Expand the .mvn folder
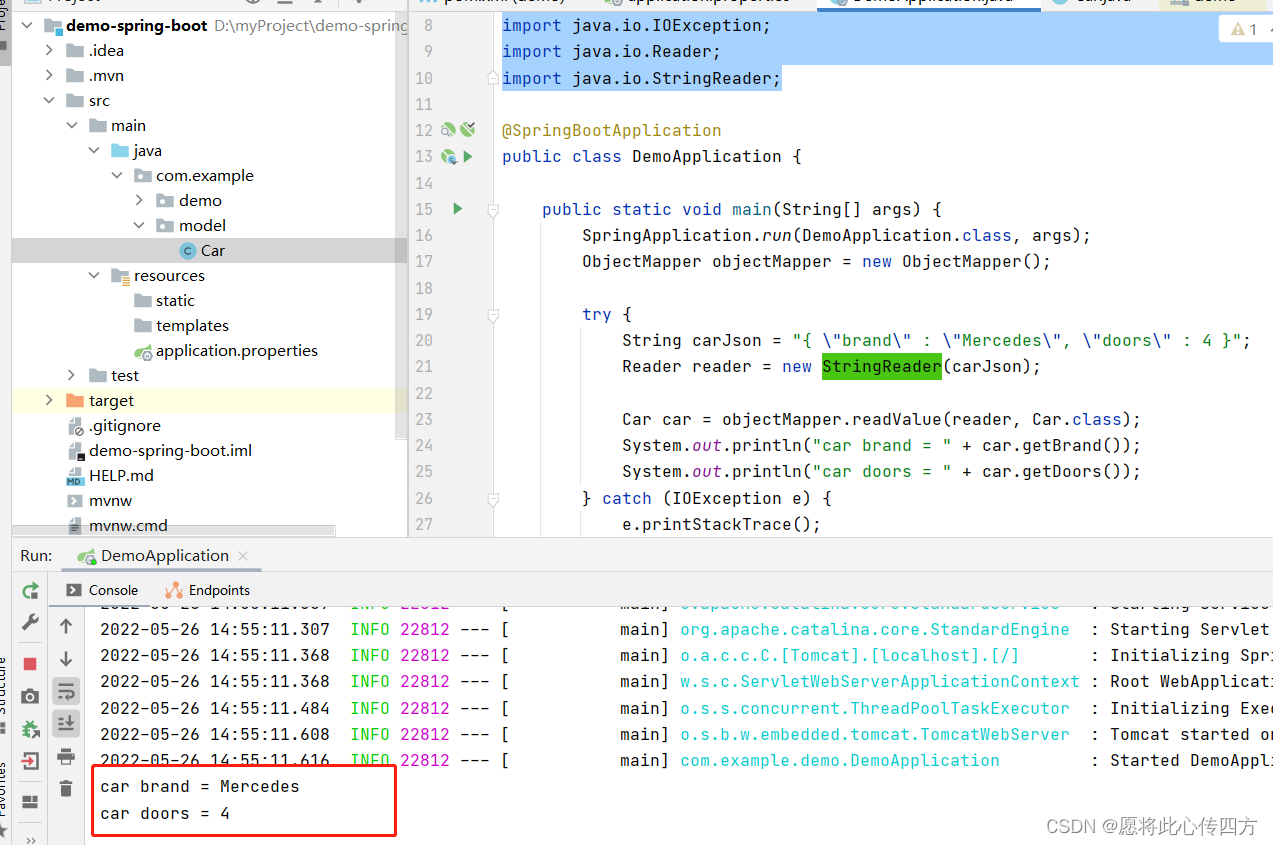The width and height of the screenshot is (1273, 845). [x=50, y=75]
